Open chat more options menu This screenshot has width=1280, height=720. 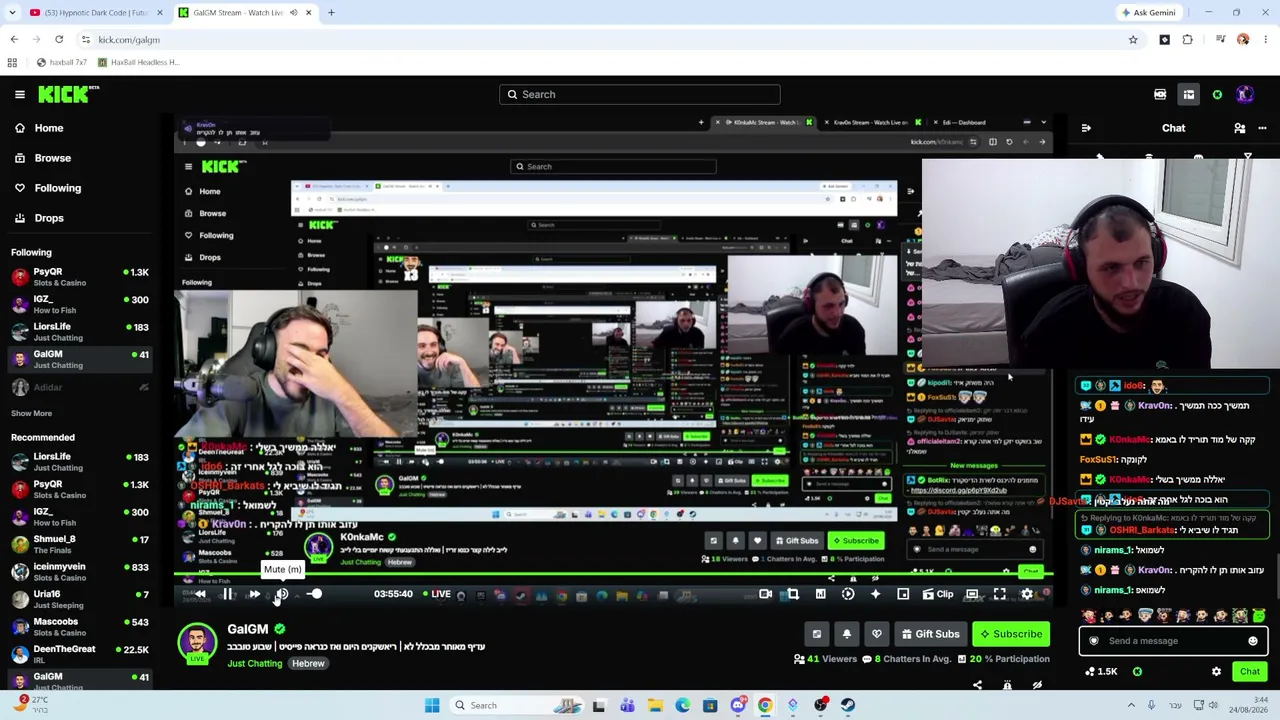[1262, 128]
